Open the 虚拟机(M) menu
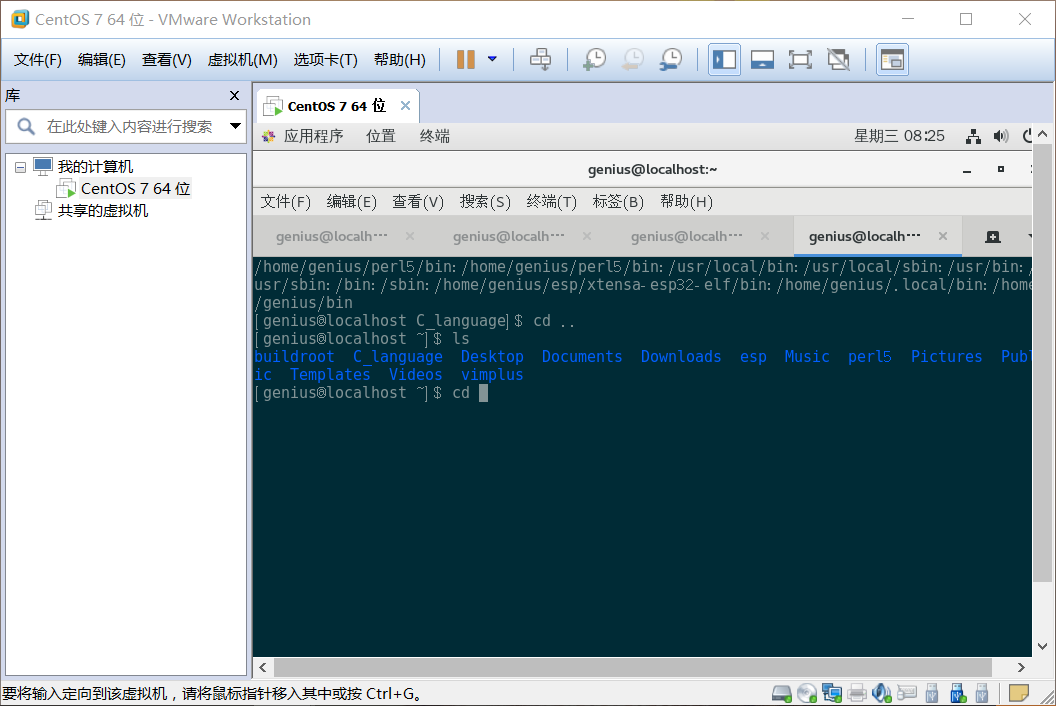The image size is (1056, 706). point(242,60)
